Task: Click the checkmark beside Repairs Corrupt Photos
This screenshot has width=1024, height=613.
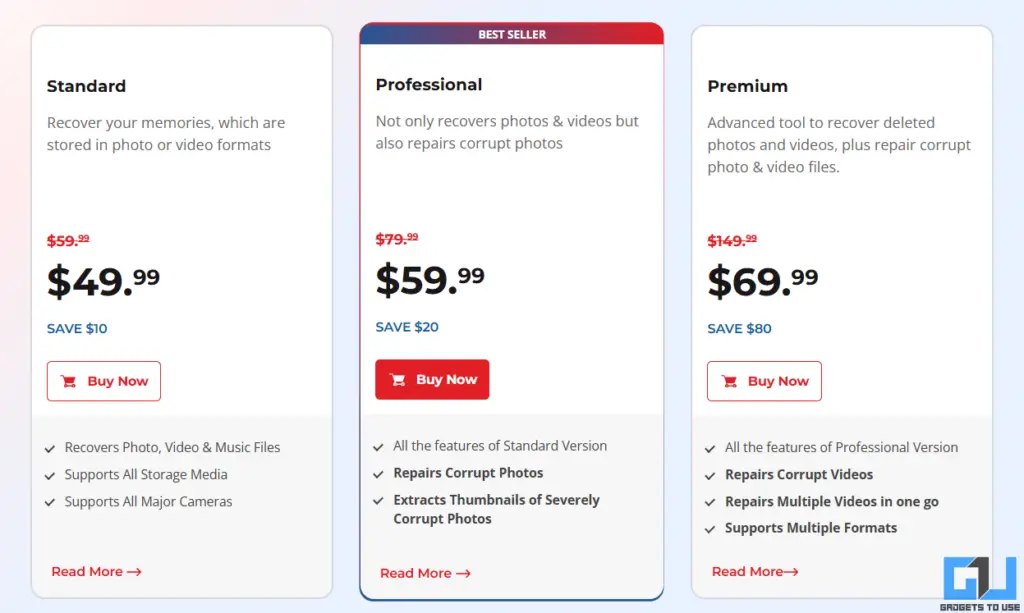Action: 378,474
